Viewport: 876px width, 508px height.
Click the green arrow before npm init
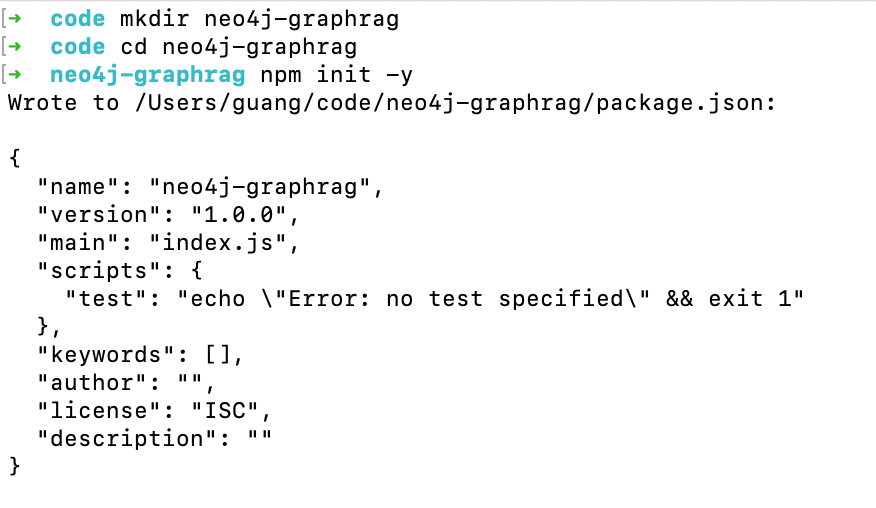click(x=15, y=75)
